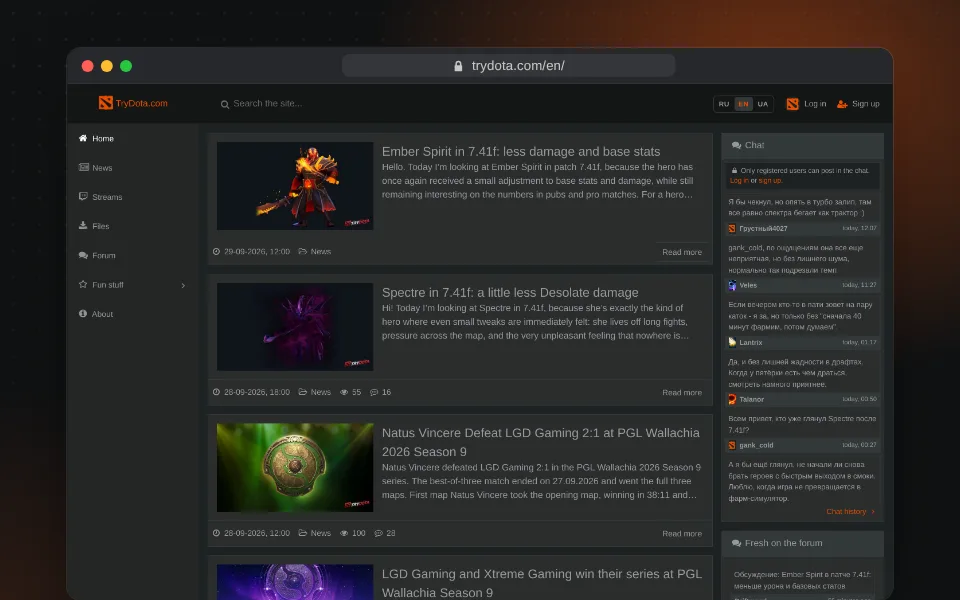Click the Aegis thumbnail of Natus Vincere article
Viewport: 960px width, 600px height.
click(x=295, y=468)
